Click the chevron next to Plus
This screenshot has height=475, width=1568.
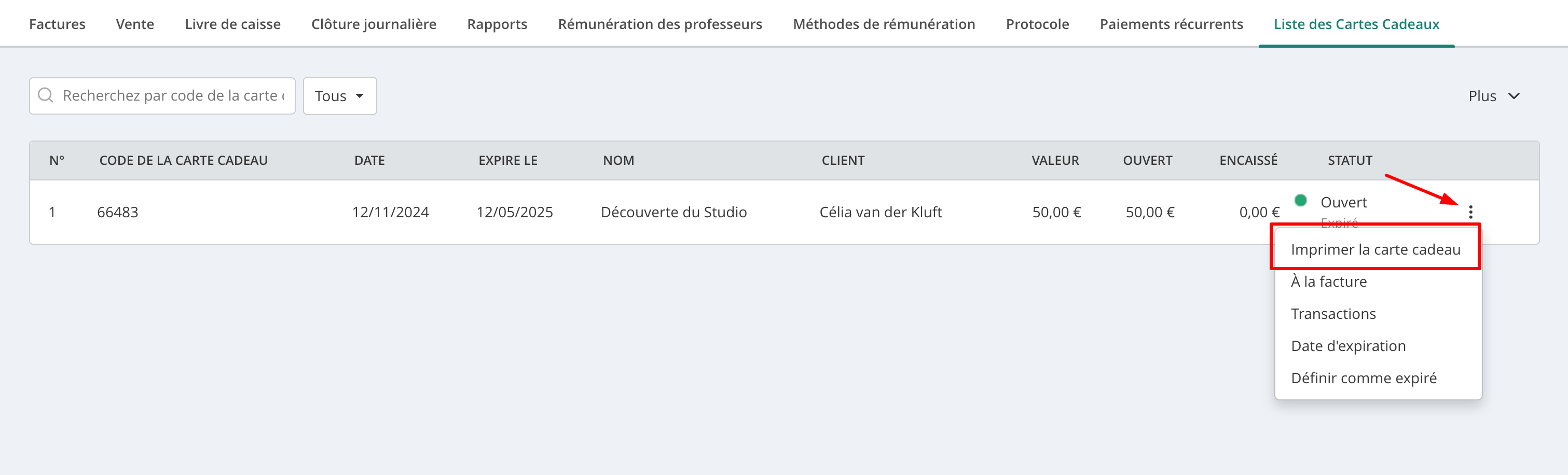click(1514, 96)
